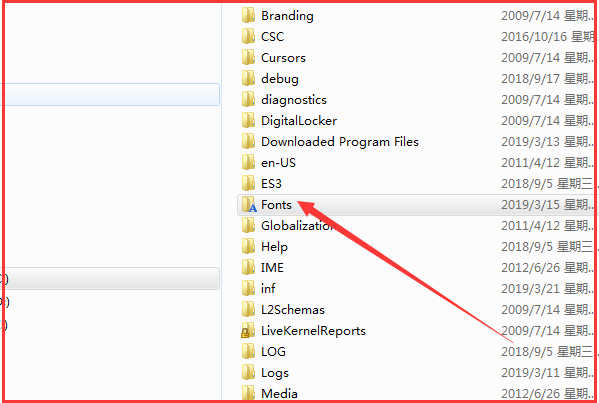Click the Media folder icon
The height and width of the screenshot is (403, 599).
click(x=248, y=393)
